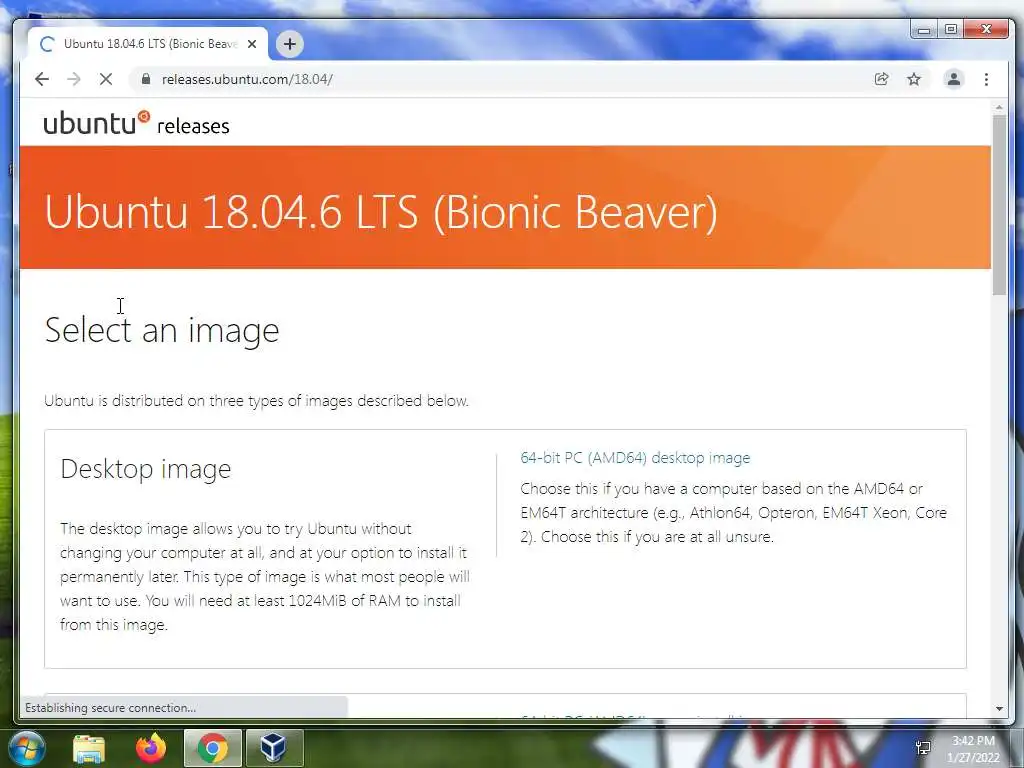
Task: Select the Ubuntu 18.04.6 LTS tab
Action: (x=148, y=44)
